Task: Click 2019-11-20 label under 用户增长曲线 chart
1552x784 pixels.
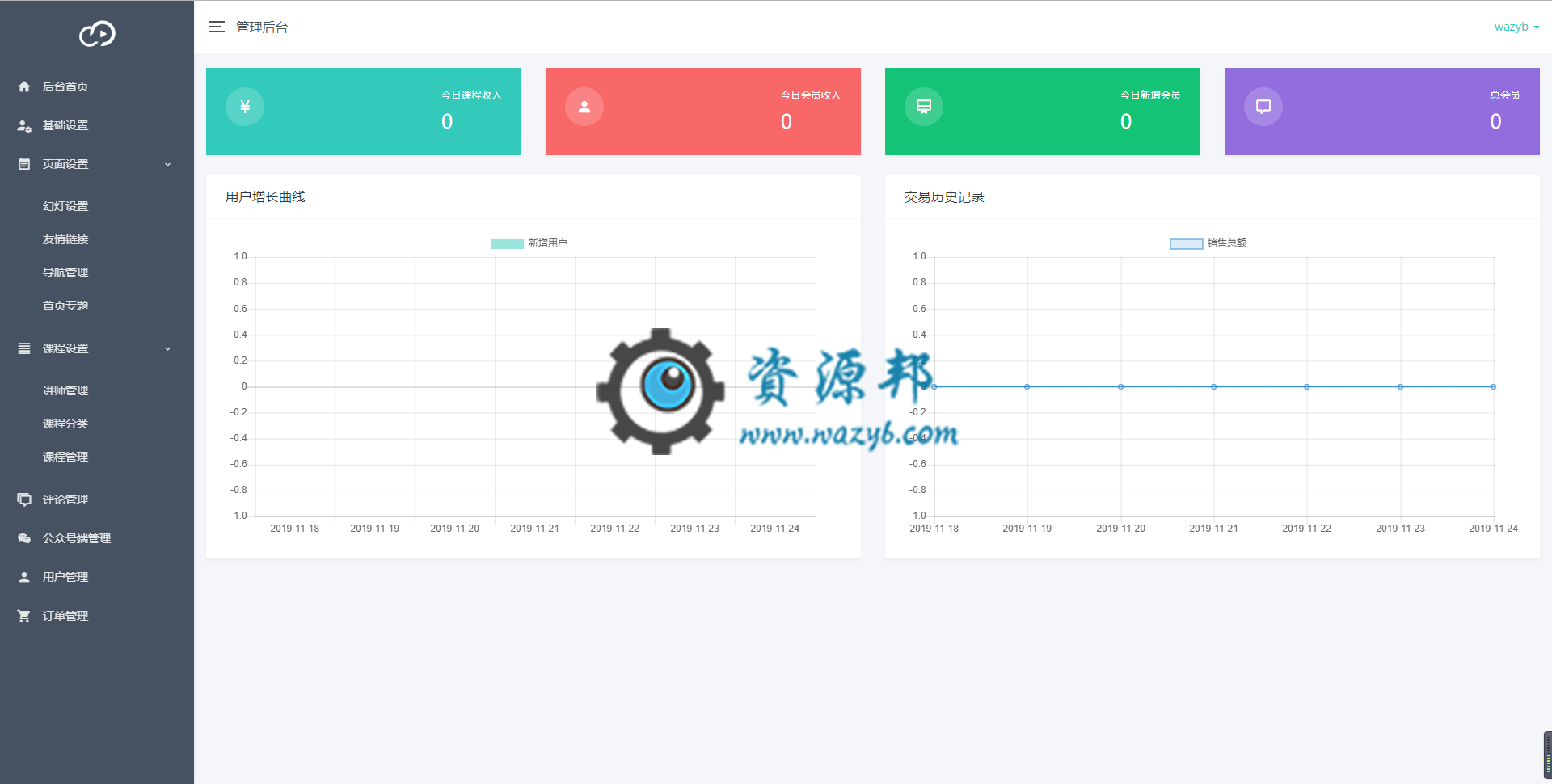Action: point(455,529)
